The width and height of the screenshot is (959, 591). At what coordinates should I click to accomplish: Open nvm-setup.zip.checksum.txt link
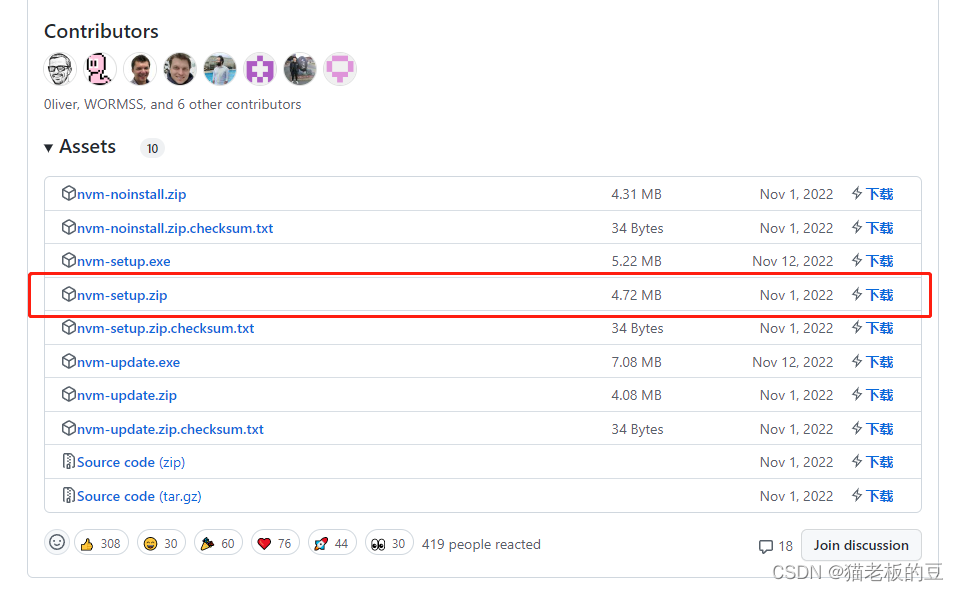[x=165, y=329]
